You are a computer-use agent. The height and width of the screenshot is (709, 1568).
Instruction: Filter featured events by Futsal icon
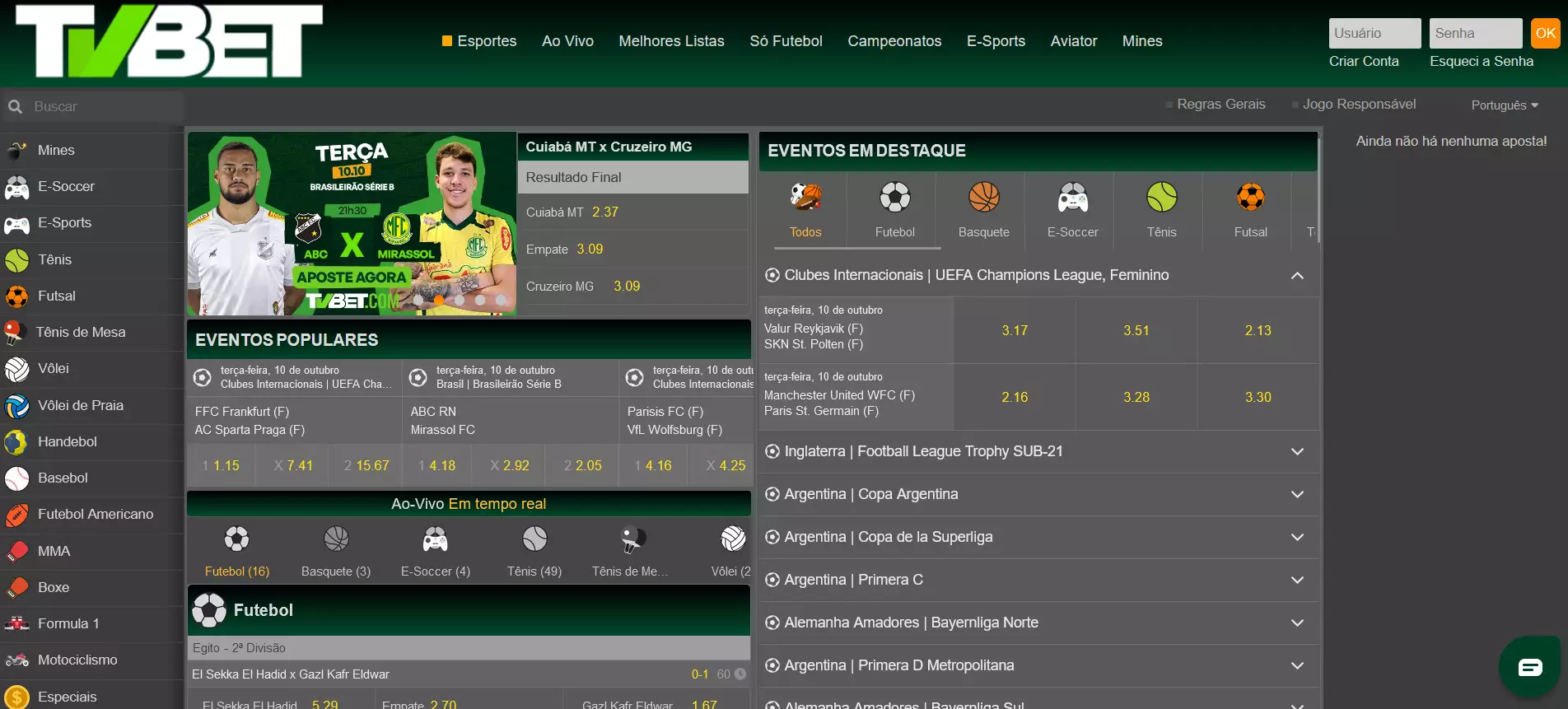pos(1251,198)
